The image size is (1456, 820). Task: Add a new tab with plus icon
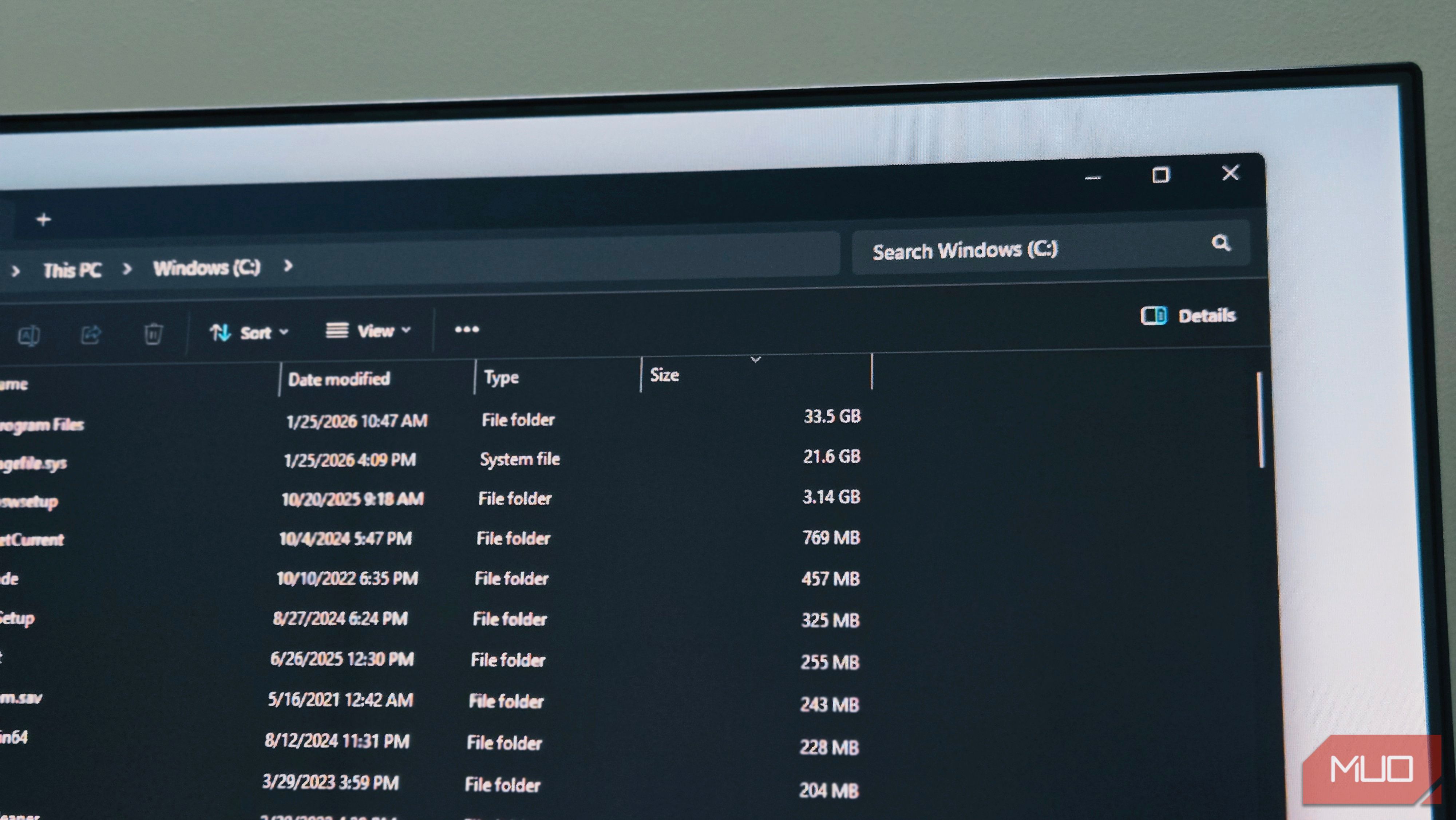click(44, 220)
